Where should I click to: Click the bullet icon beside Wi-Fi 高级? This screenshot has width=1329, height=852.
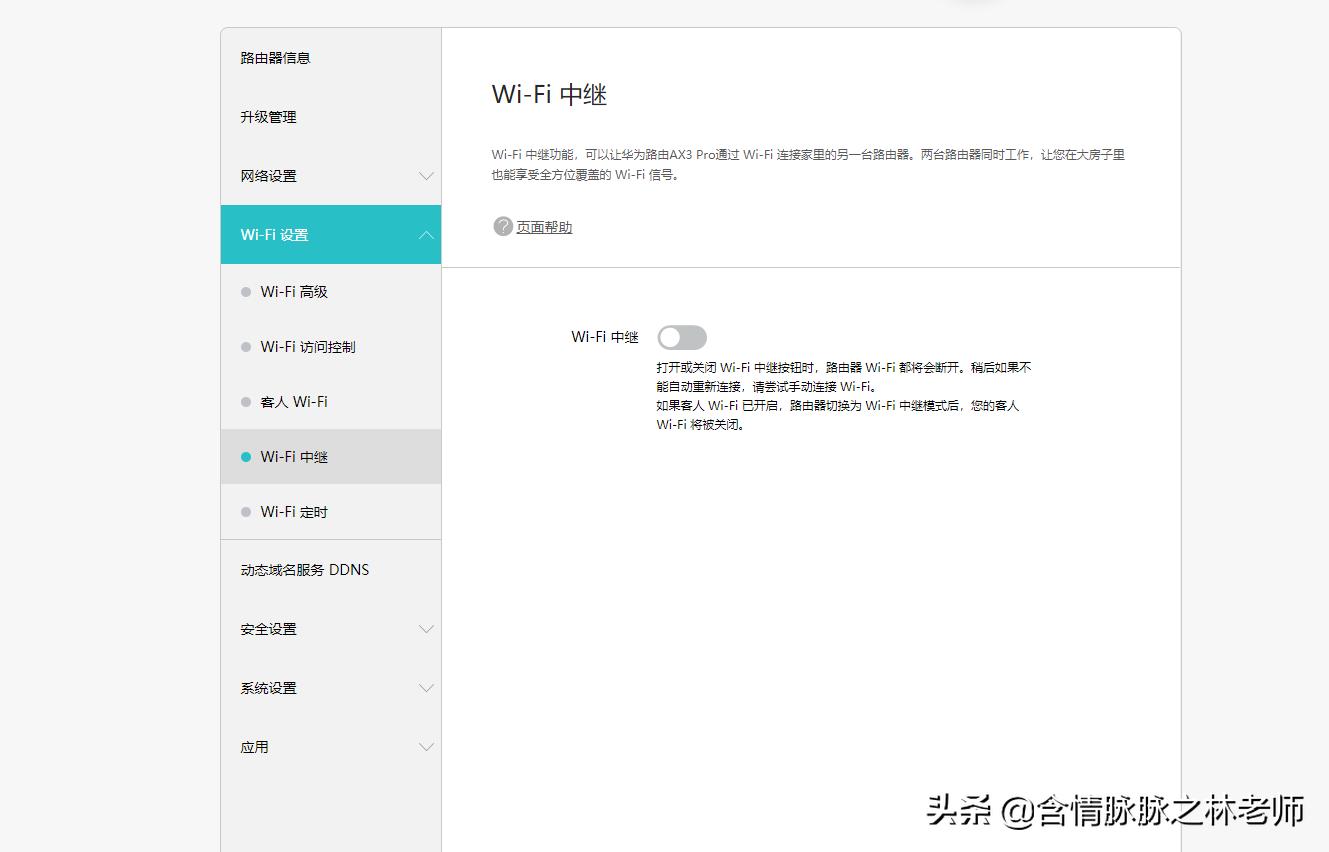[x=246, y=291]
